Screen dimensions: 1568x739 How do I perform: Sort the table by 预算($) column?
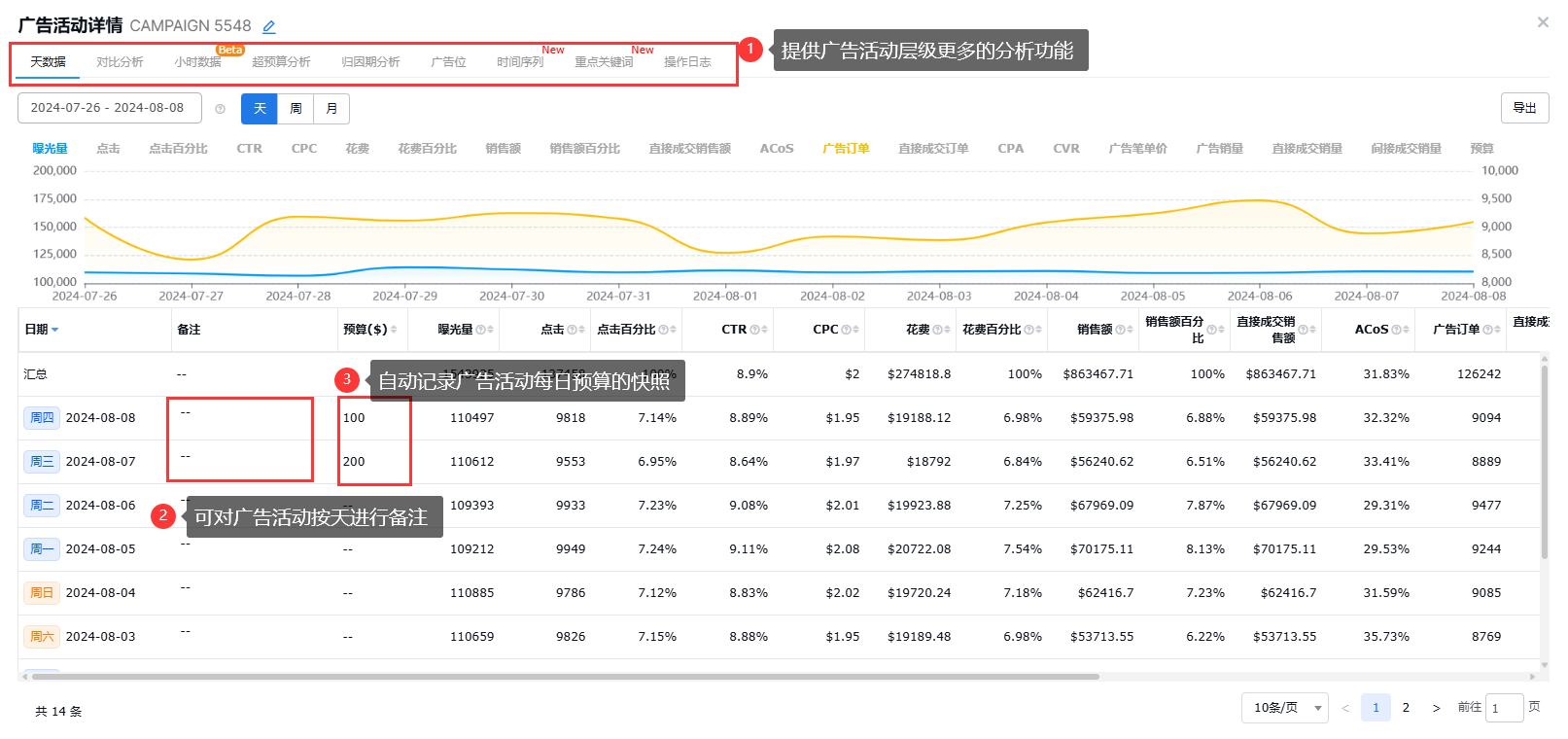pos(394,330)
